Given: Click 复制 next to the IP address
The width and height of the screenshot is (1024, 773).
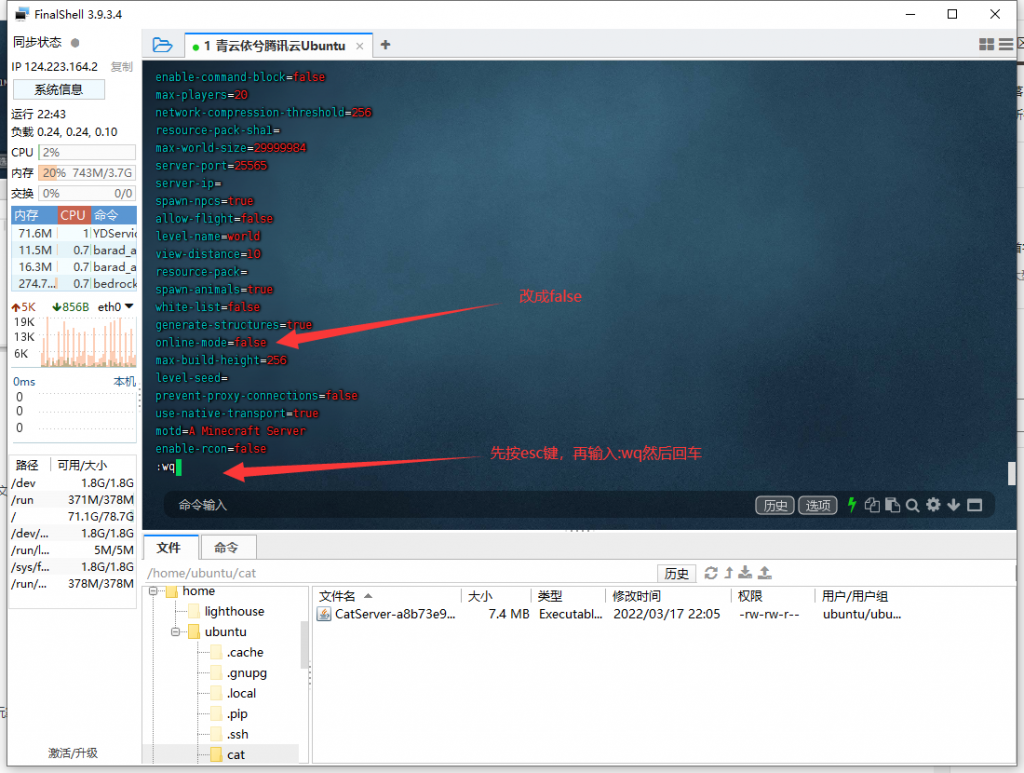Looking at the screenshot, I should coord(121,67).
